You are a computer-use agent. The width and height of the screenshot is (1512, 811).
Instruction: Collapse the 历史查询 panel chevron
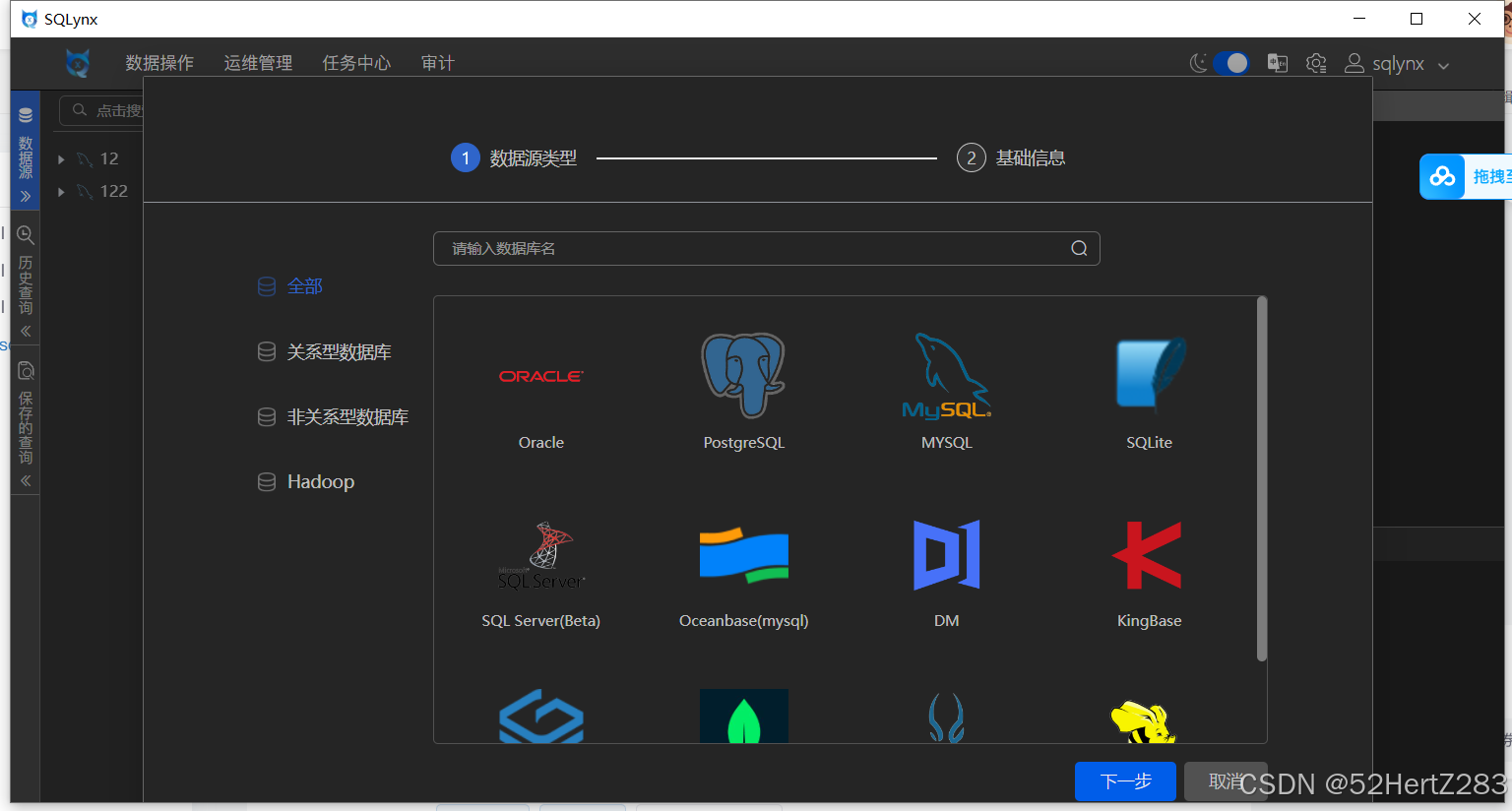click(26, 331)
